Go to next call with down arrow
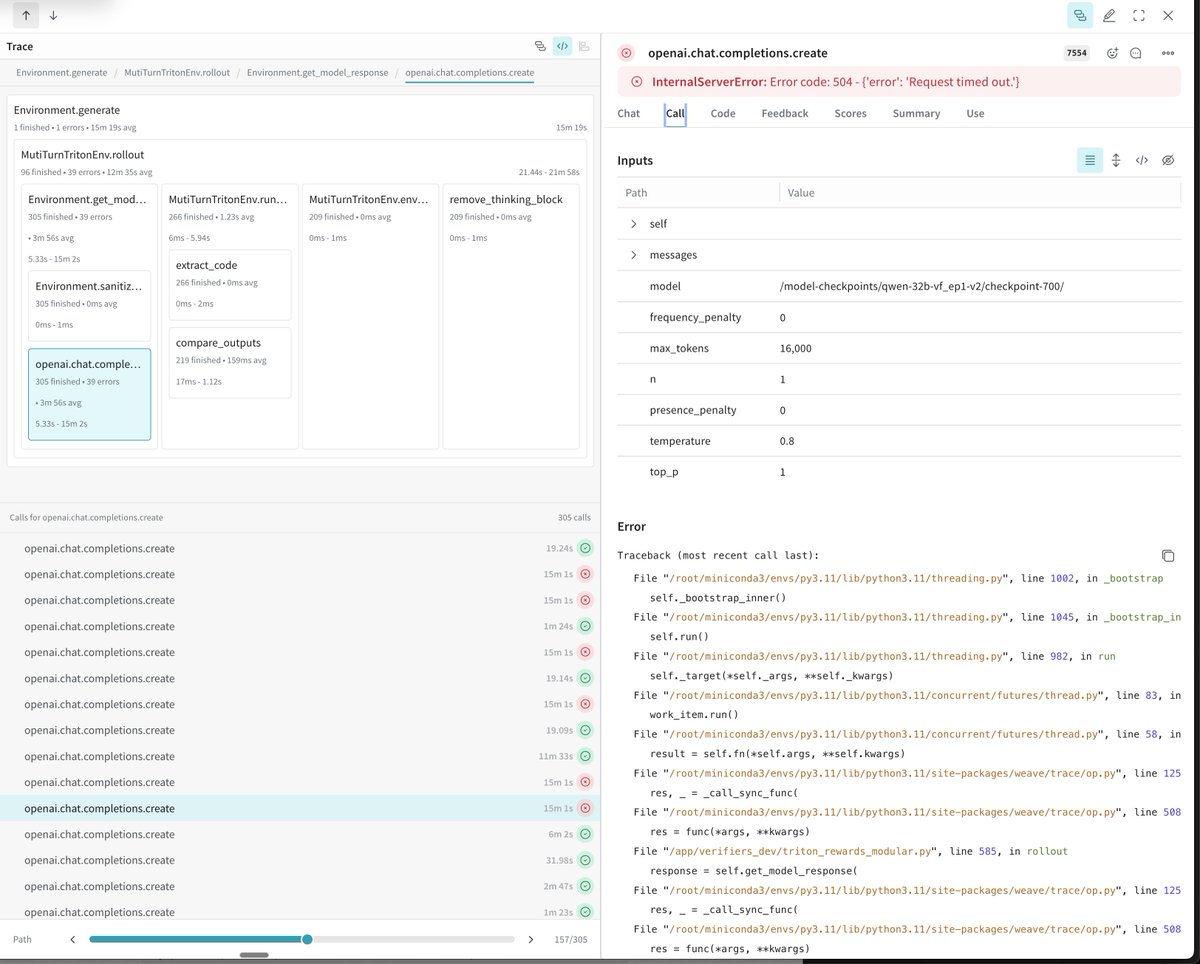This screenshot has height=964, width=1200. 53,15
